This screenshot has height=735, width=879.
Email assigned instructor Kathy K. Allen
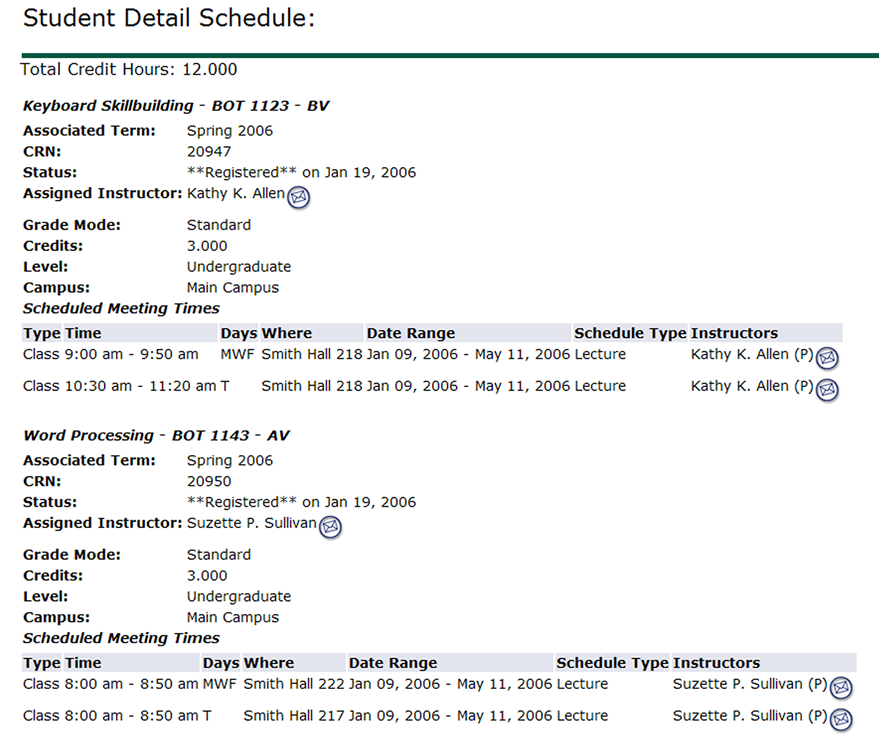coord(298,198)
